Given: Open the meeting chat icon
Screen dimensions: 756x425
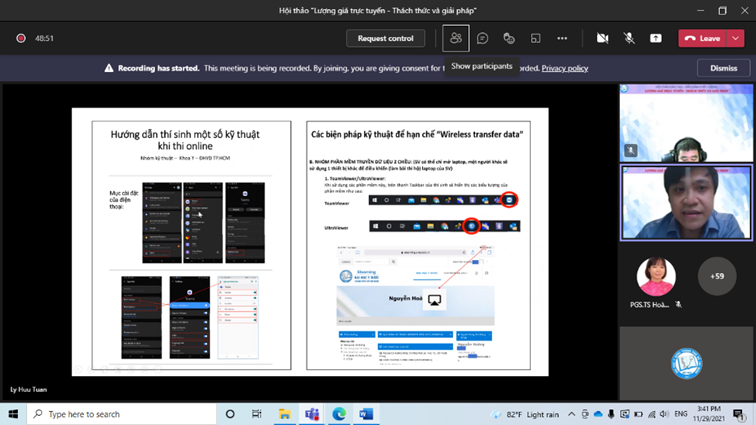Looking at the screenshot, I should tap(482, 38).
